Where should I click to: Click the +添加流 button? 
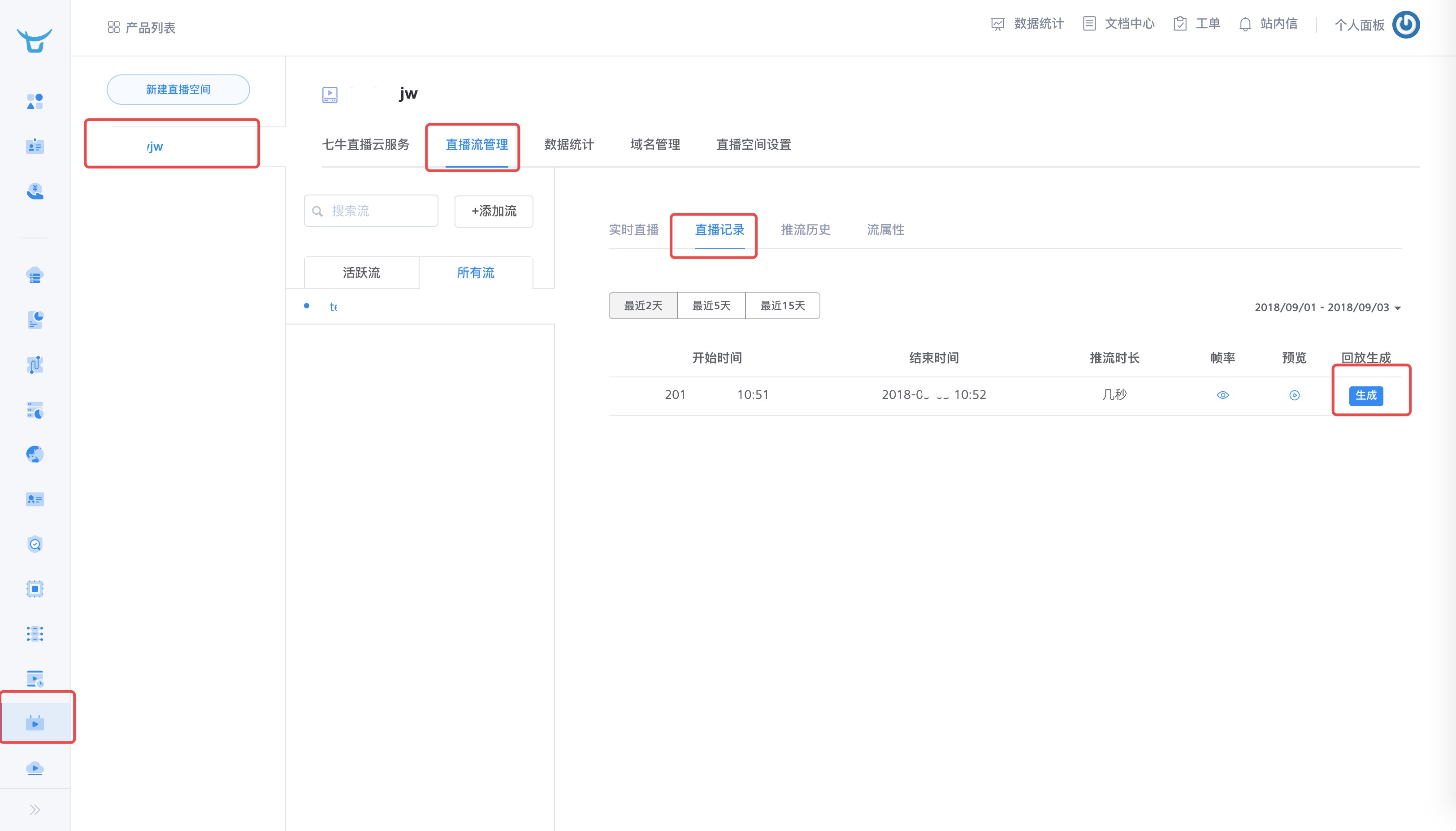494,211
